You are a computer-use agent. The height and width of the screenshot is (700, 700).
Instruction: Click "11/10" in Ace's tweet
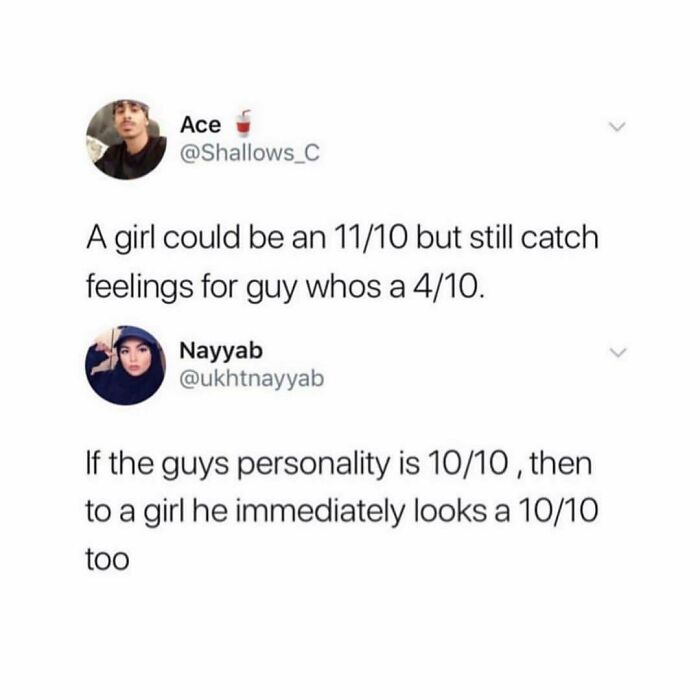[x=370, y=238]
